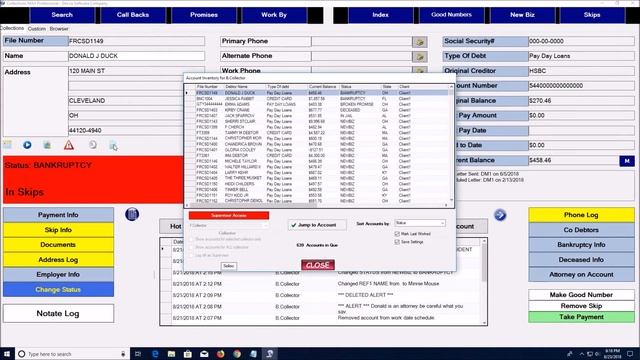This screenshot has width=640, height=360.
Task: Toggle the Save Settings checkbox
Action: (x=397, y=242)
